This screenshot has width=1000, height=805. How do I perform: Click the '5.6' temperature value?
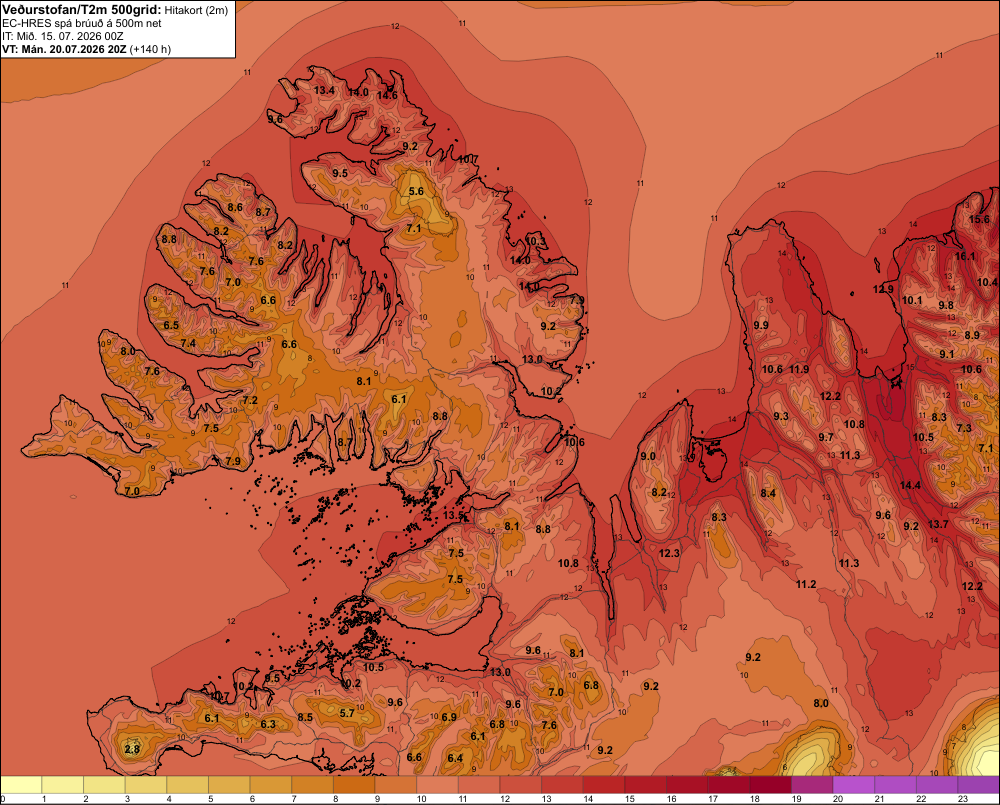coord(416,191)
